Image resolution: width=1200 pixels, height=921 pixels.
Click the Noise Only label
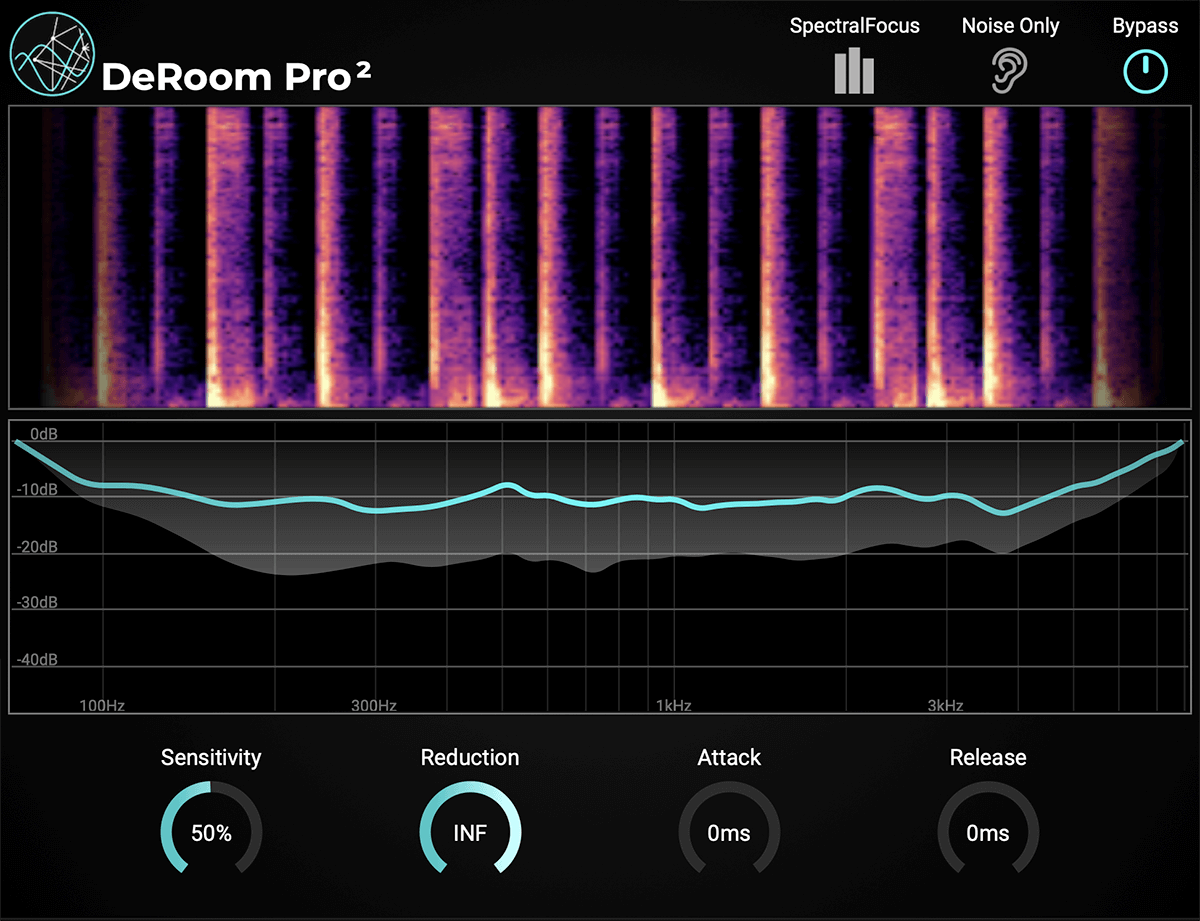(x=1010, y=25)
